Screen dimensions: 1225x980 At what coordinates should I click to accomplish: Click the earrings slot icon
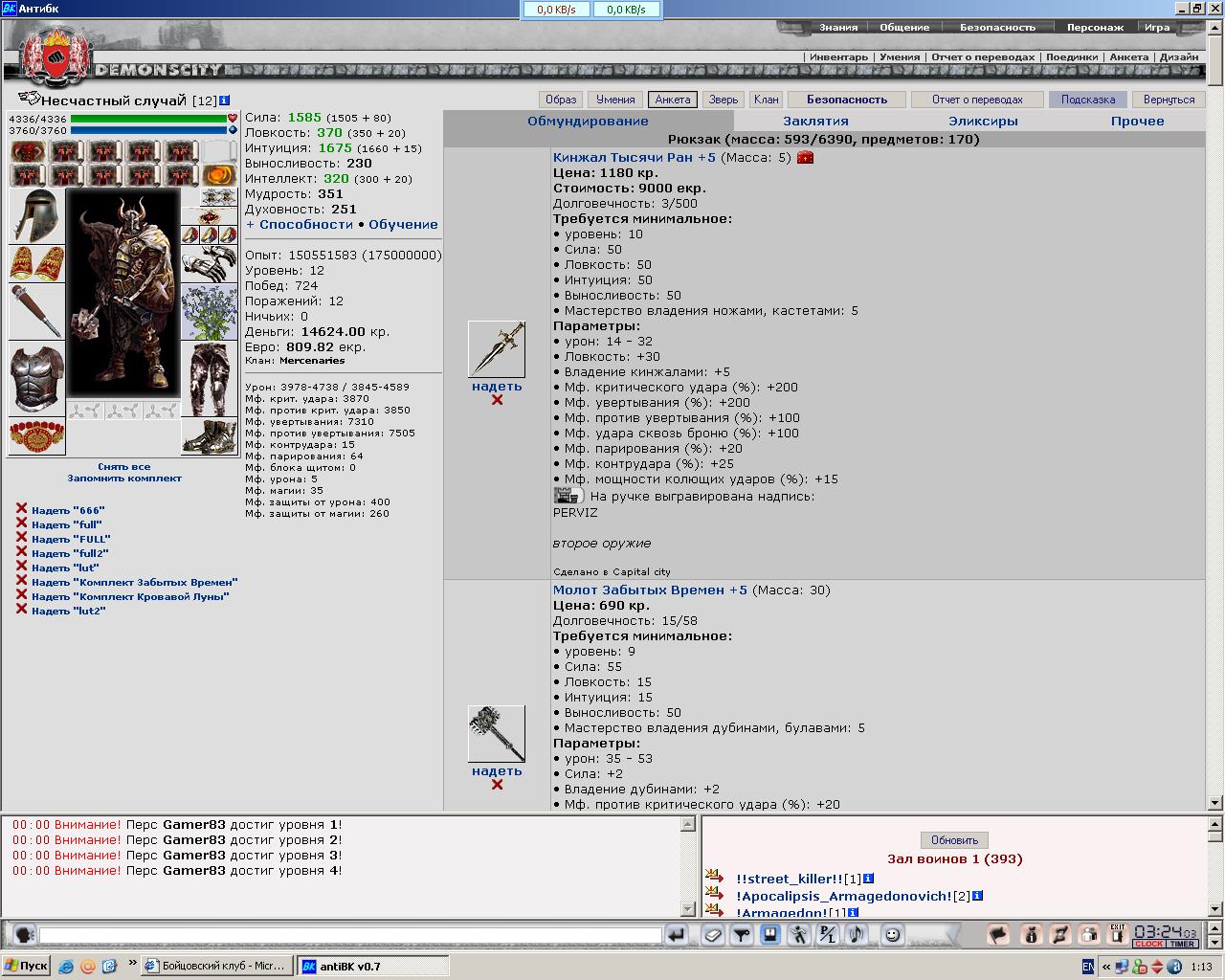(x=218, y=196)
